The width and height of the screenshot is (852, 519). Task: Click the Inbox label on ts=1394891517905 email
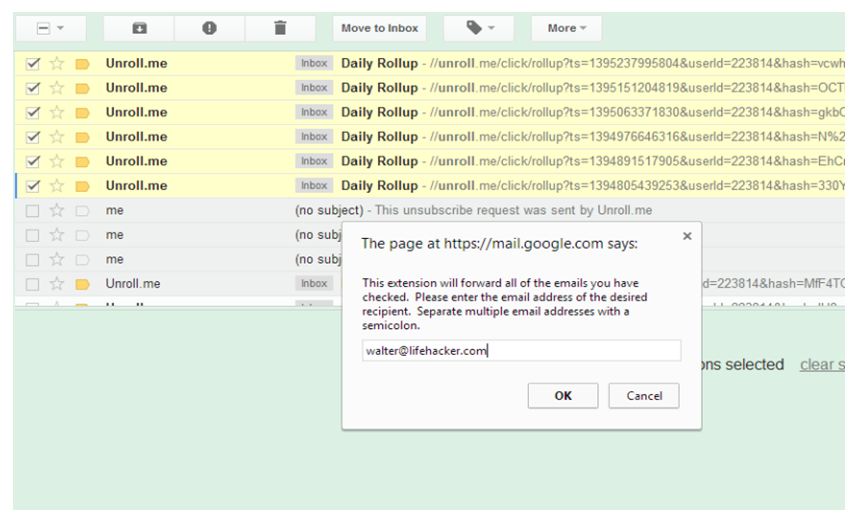tap(314, 161)
